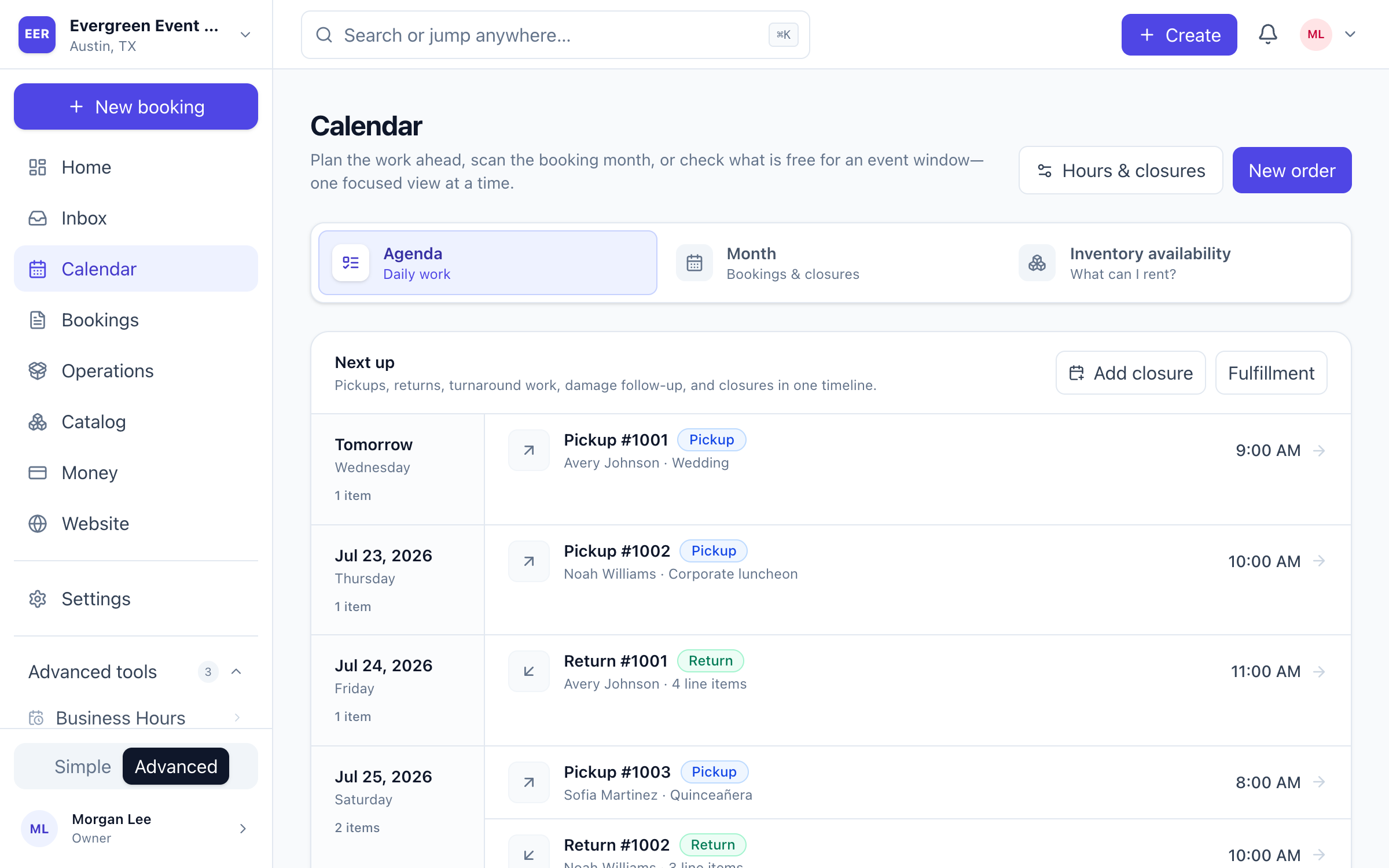Viewport: 1389px width, 868px height.
Task: Click the outgoing arrow icon for Pickup #1001
Action: 529,450
